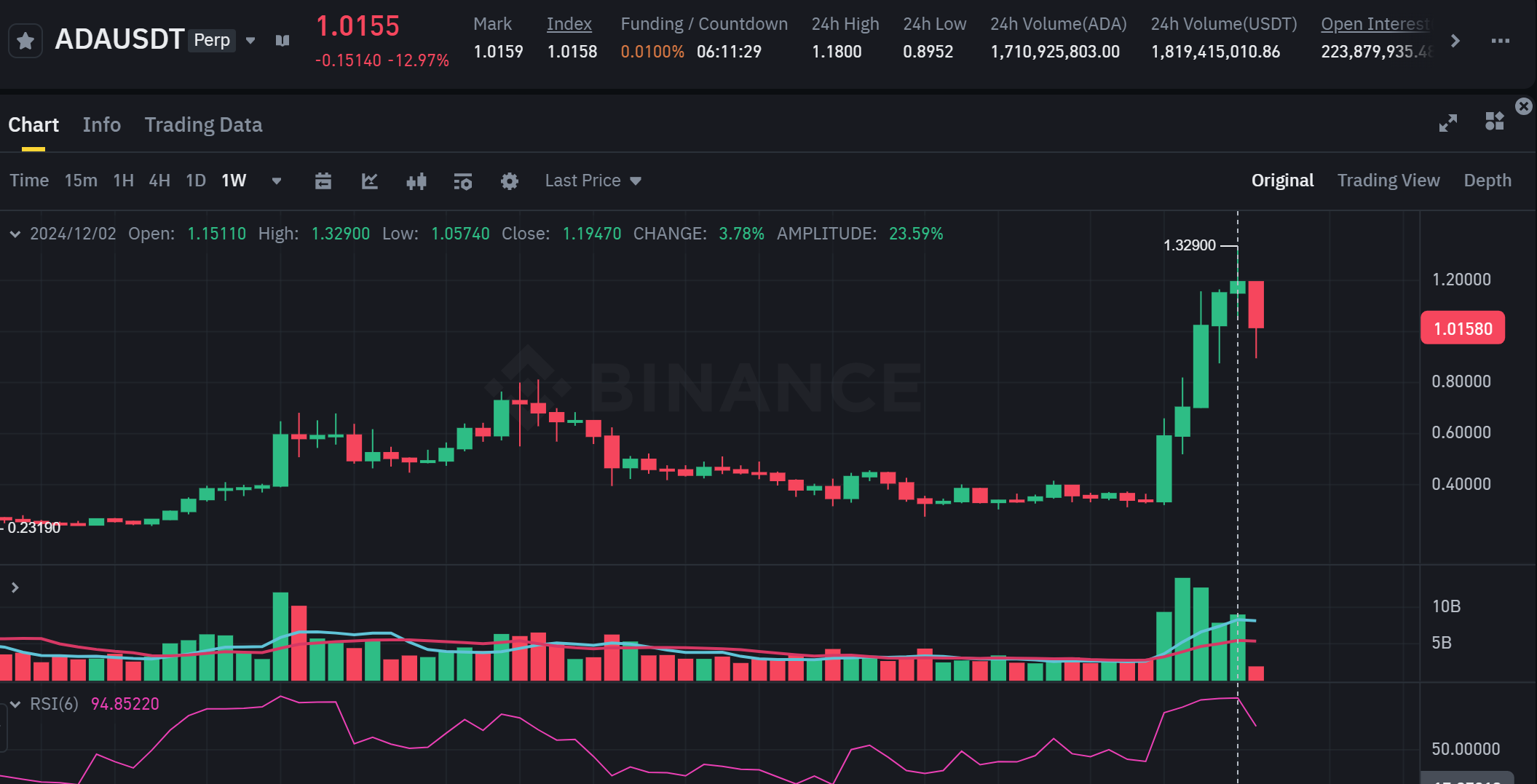The height and width of the screenshot is (784, 1537).
Task: Open the technical indicators icon
Action: 463,181
